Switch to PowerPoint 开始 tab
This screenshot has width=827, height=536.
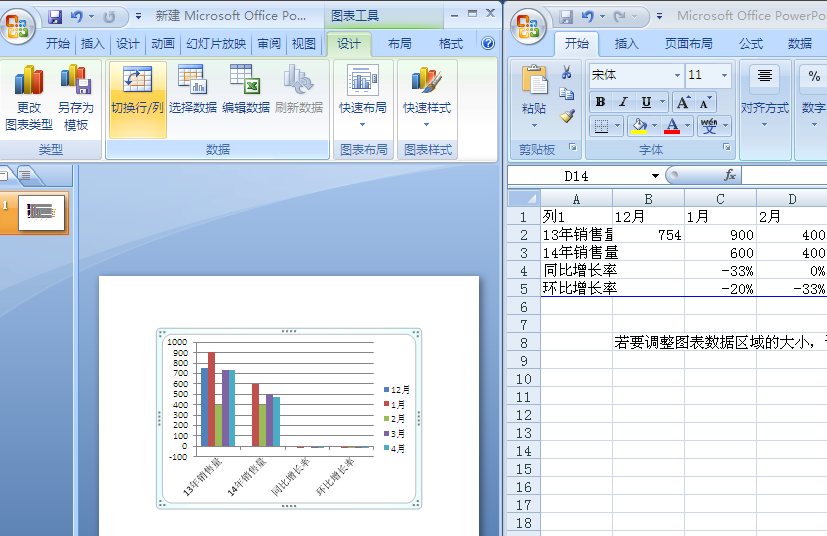tap(57, 43)
